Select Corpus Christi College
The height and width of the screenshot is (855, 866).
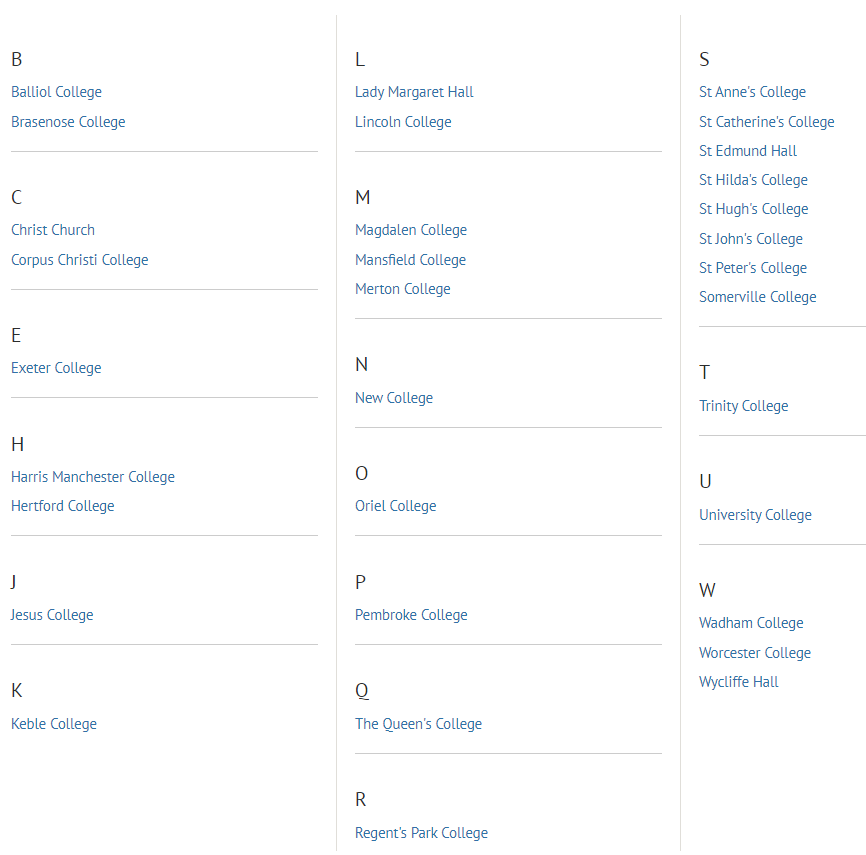click(79, 260)
